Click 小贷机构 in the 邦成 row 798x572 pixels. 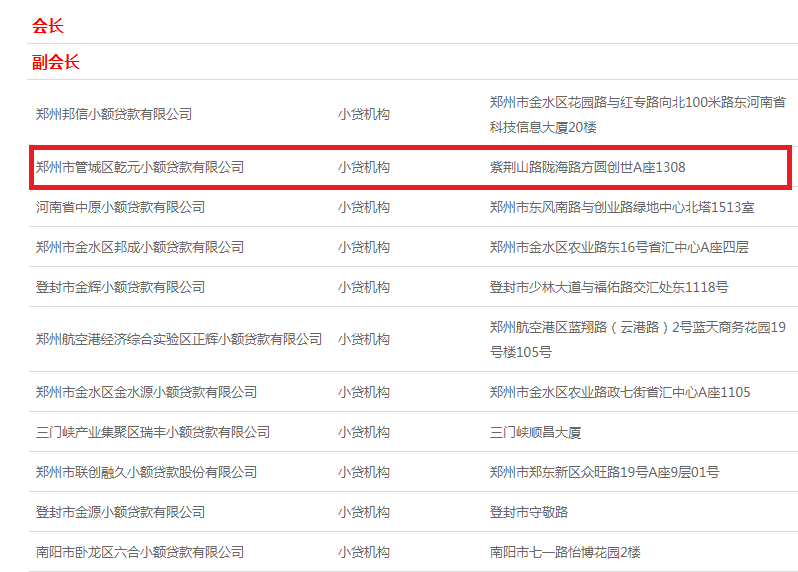[363, 247]
